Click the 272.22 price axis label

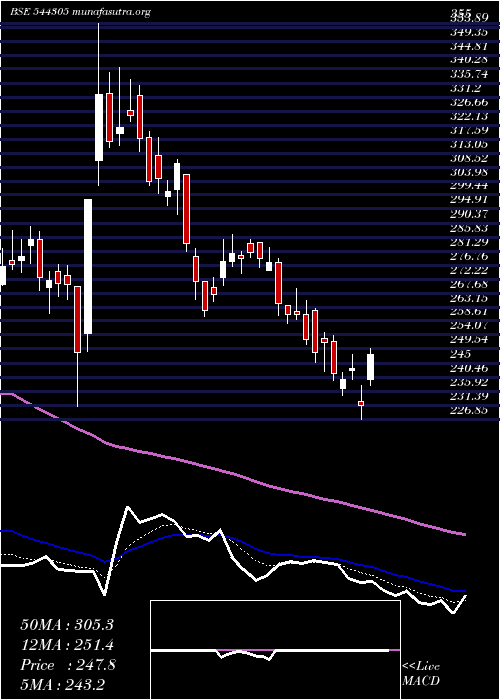(x=470, y=270)
